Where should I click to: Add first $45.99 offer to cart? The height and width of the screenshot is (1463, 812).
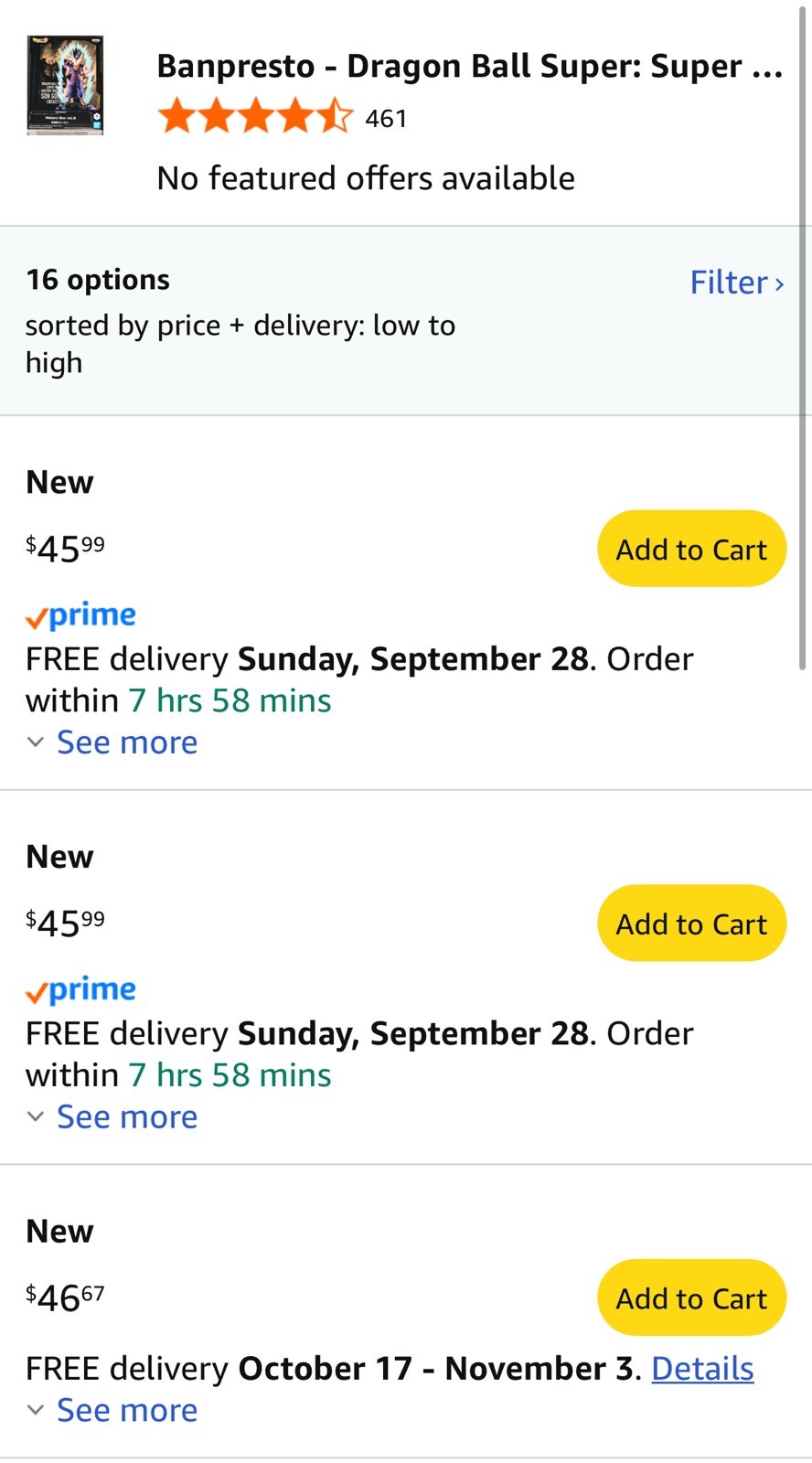(691, 549)
